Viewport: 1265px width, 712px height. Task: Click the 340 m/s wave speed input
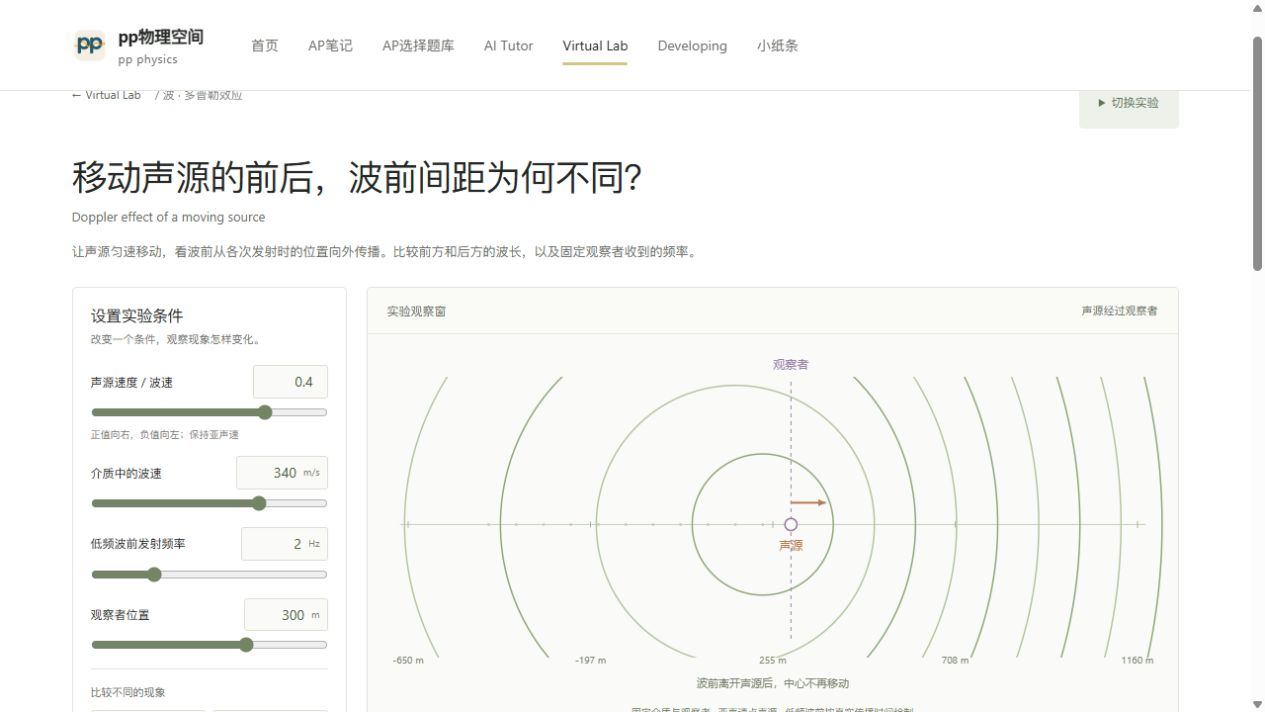click(282, 473)
